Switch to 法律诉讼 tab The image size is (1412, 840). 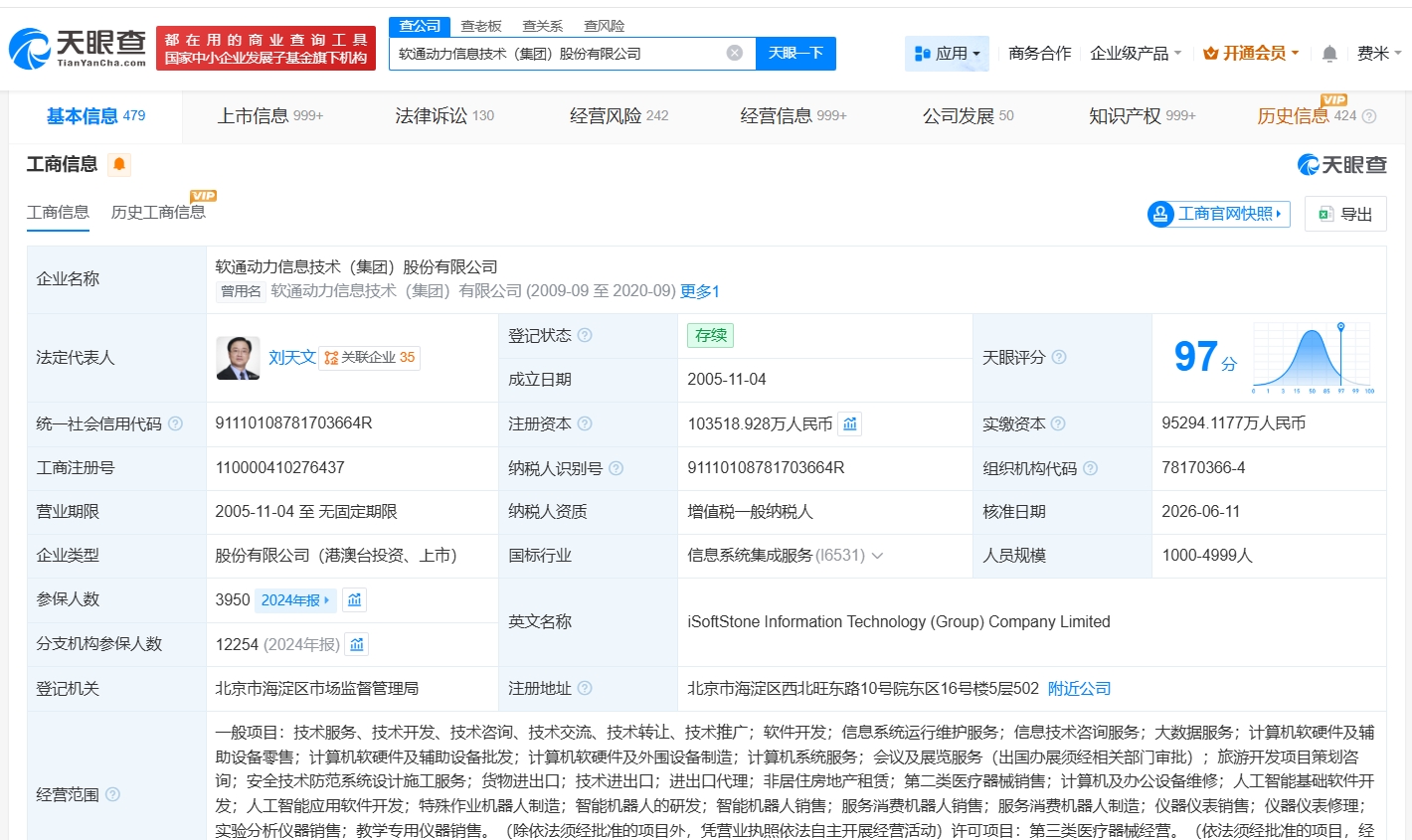(x=444, y=116)
